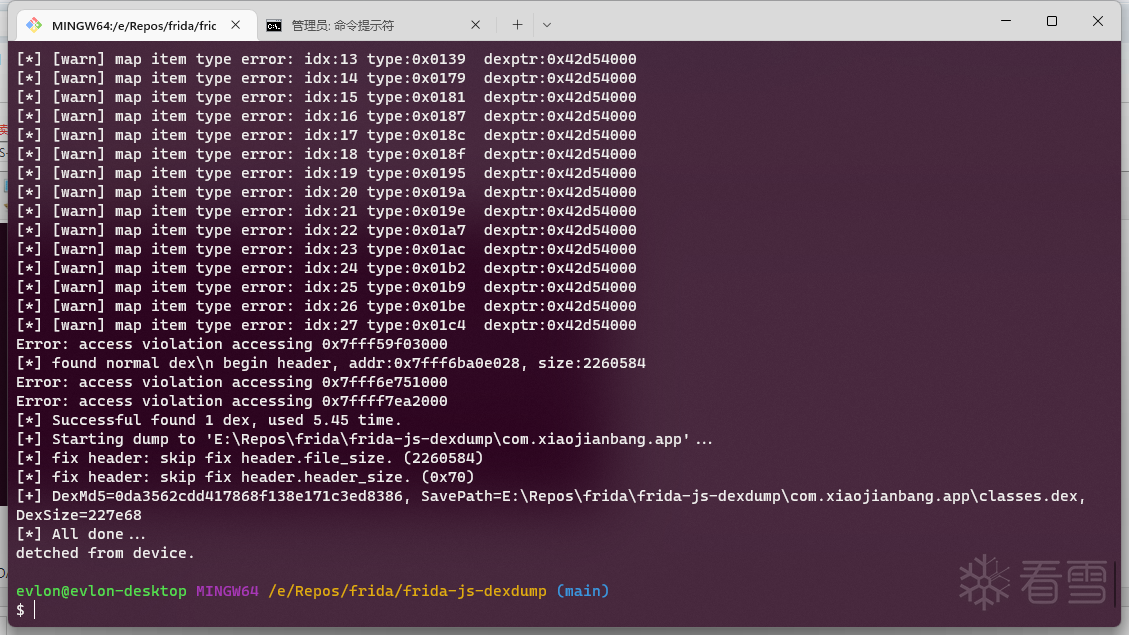Maximize the terminal window

[1052, 21]
